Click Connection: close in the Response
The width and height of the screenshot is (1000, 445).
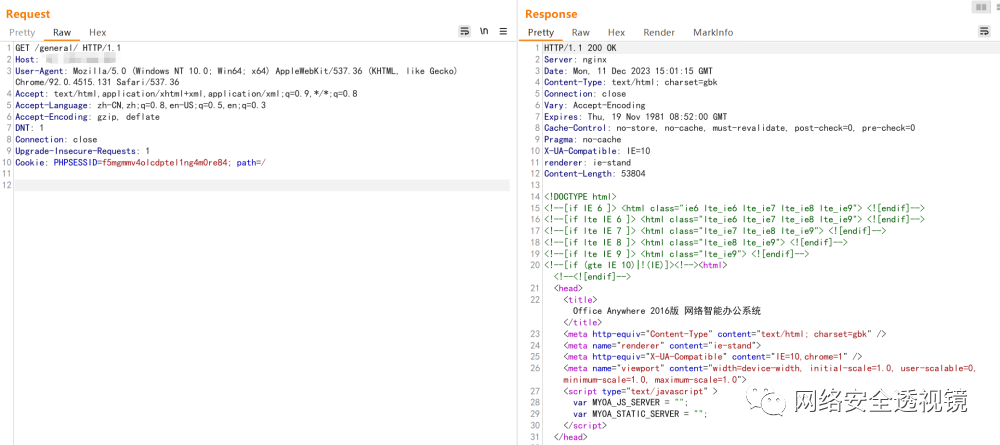coord(585,94)
